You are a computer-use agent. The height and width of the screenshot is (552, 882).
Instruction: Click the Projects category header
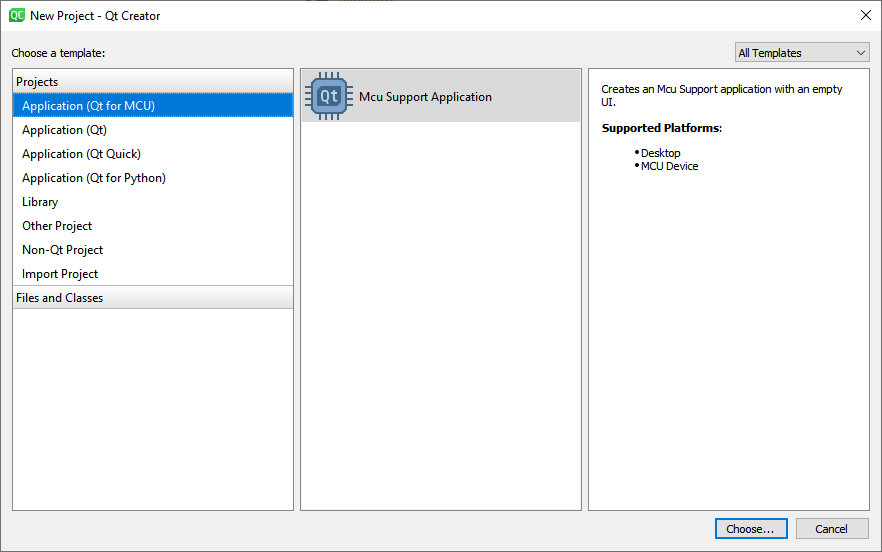coord(37,82)
